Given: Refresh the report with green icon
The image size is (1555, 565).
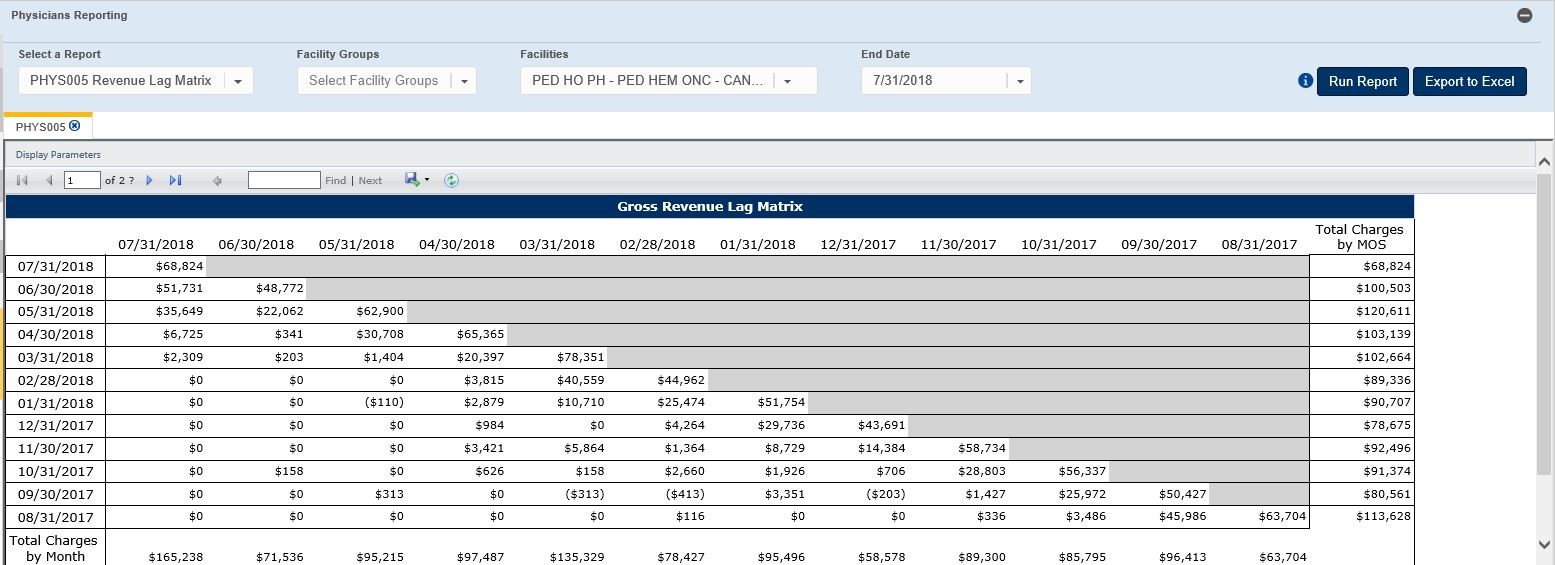Looking at the screenshot, I should click(451, 180).
